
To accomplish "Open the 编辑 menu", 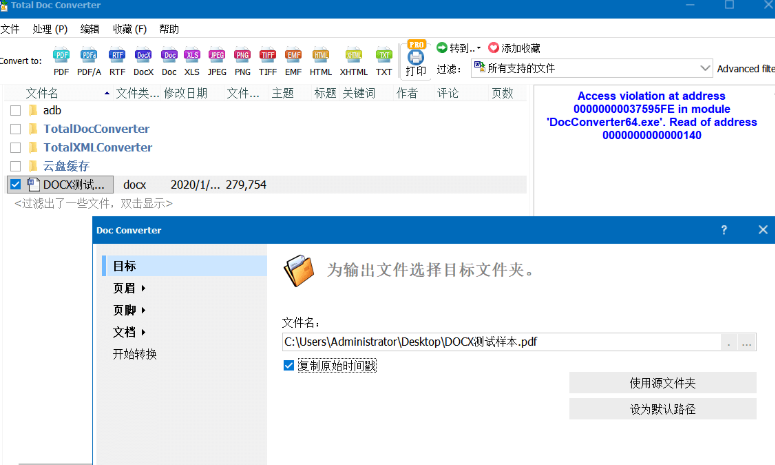I will [89, 29].
